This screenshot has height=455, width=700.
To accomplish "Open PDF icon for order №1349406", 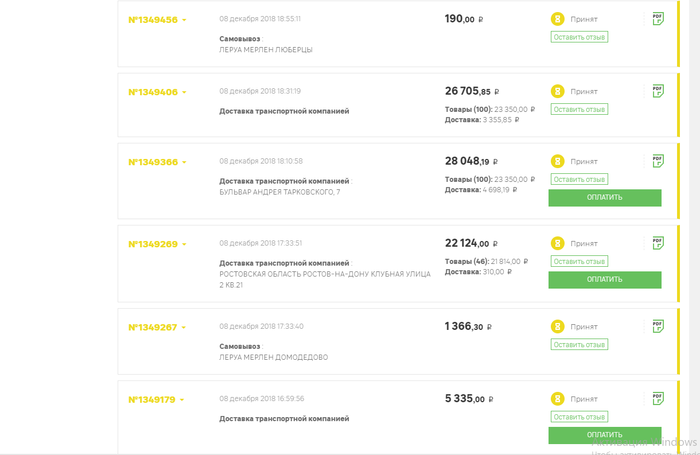I will [658, 90].
